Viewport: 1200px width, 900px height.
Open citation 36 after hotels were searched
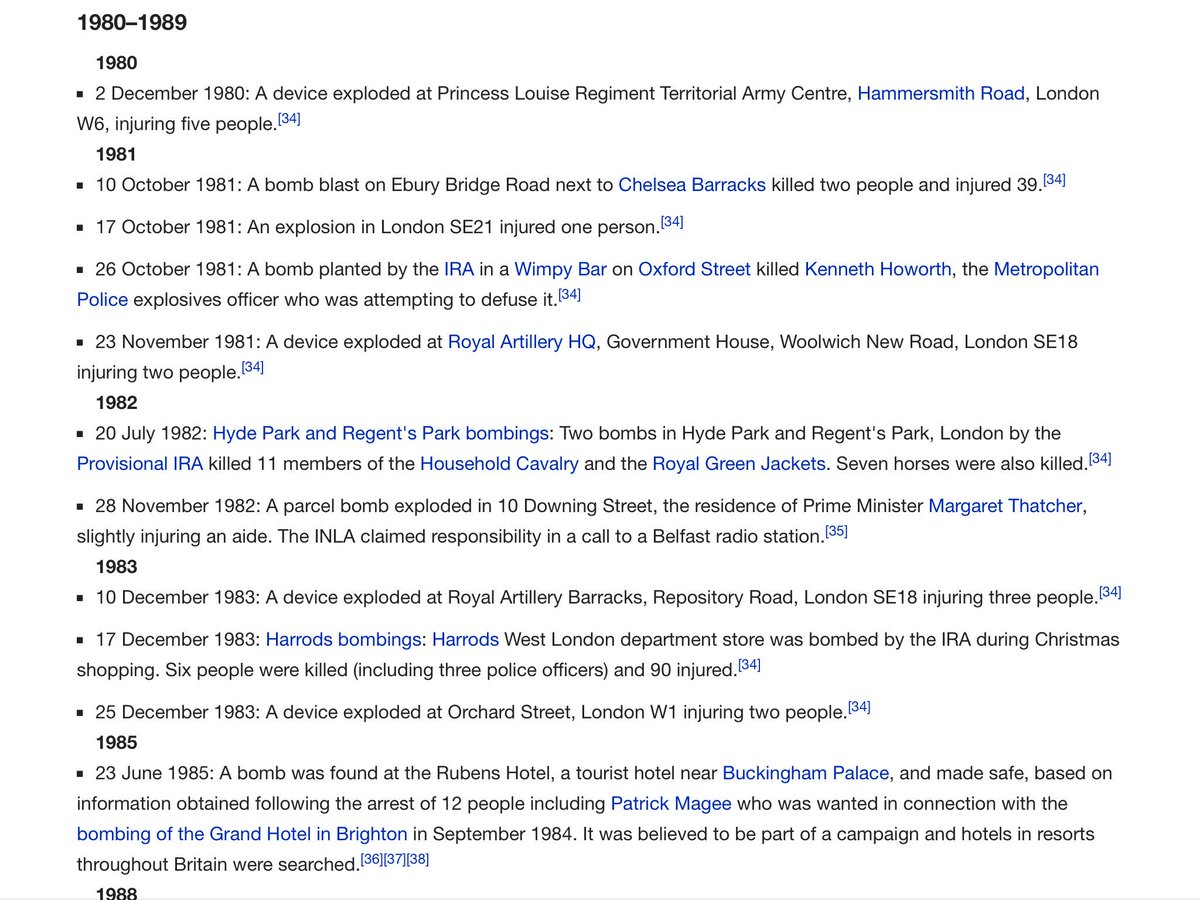coord(371,858)
